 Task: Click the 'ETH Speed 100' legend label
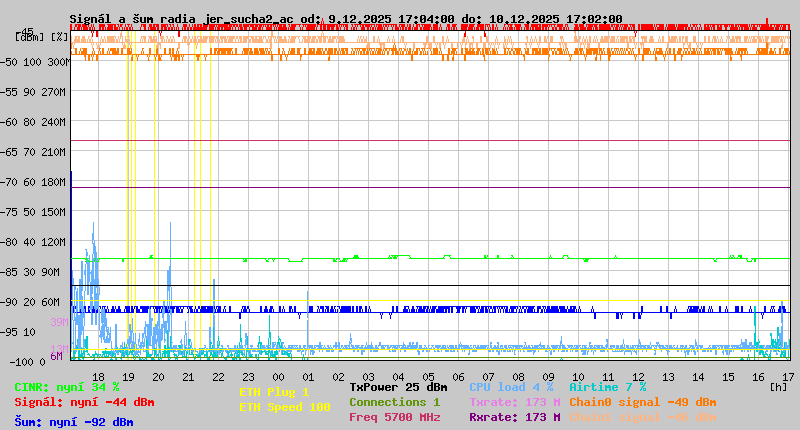pos(285,407)
